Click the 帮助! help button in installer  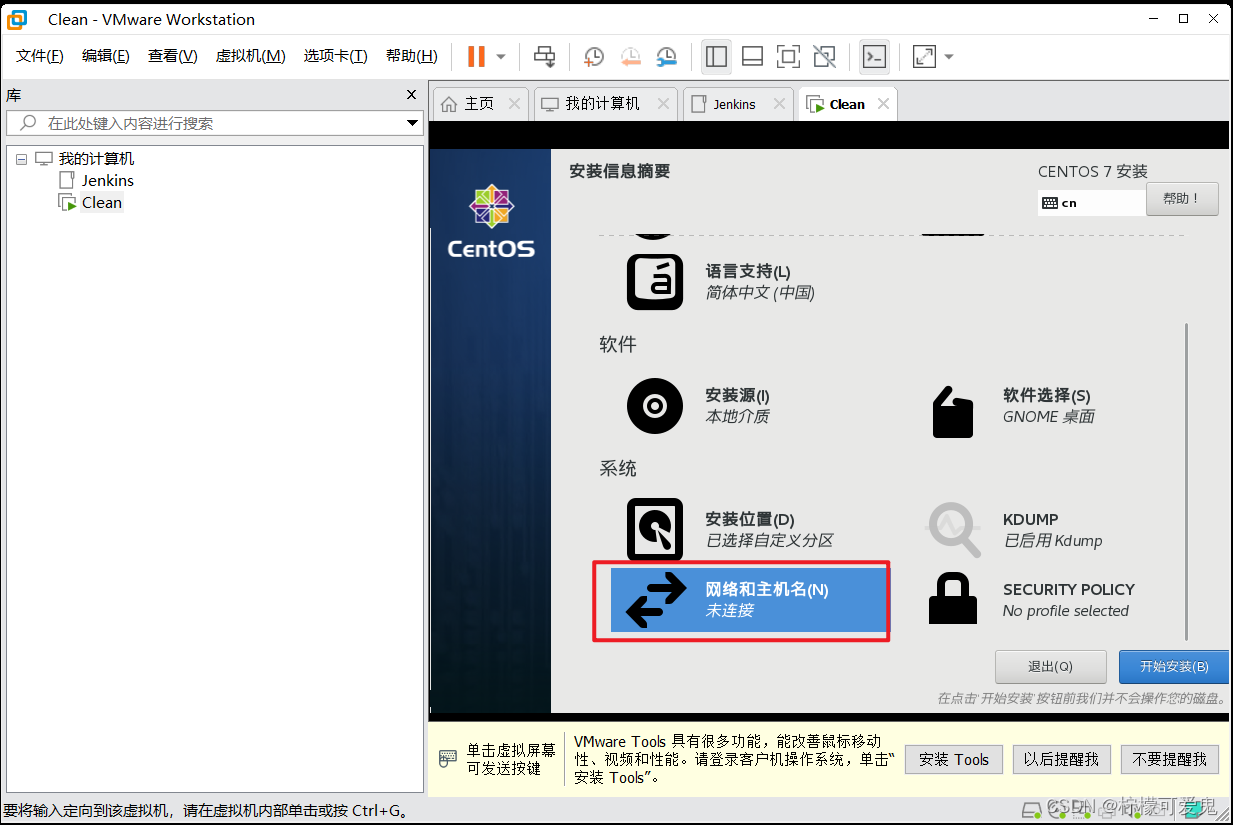1183,199
